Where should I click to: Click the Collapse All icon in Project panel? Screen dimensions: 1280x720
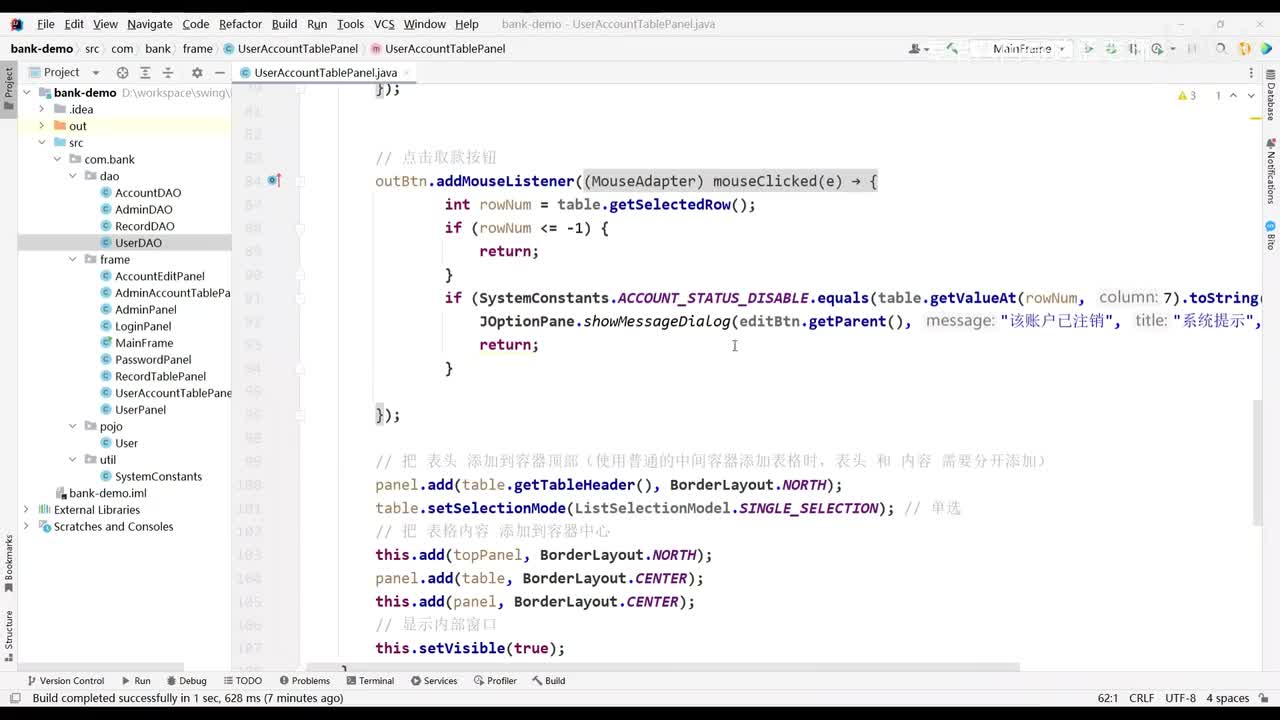[168, 72]
